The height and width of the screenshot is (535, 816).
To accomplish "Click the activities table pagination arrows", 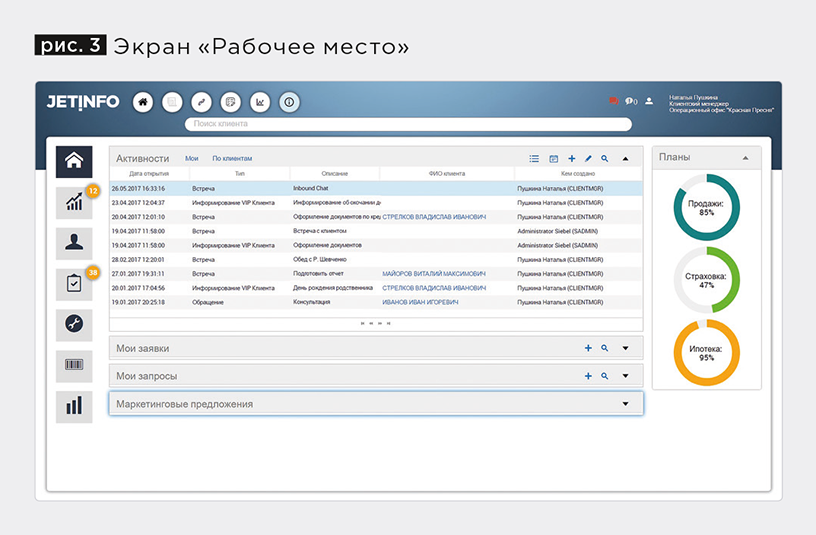I will pyautogui.click(x=376, y=324).
